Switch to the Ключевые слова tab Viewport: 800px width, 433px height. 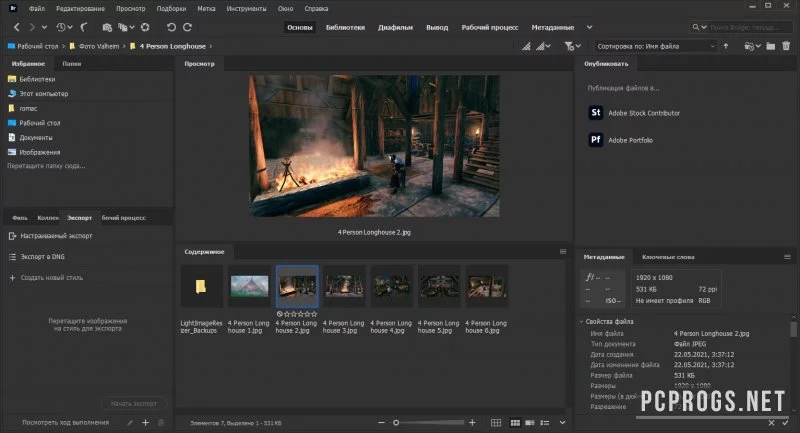668,257
